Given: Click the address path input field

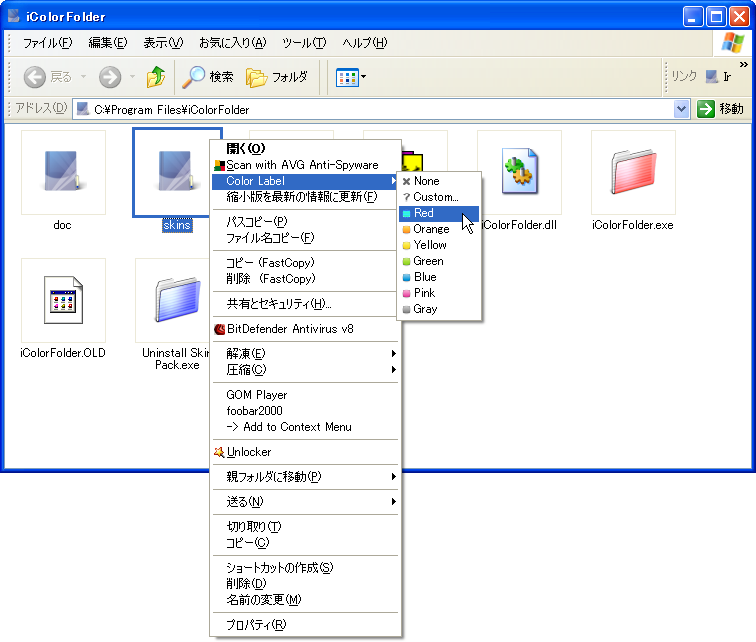Looking at the screenshot, I should (381, 109).
